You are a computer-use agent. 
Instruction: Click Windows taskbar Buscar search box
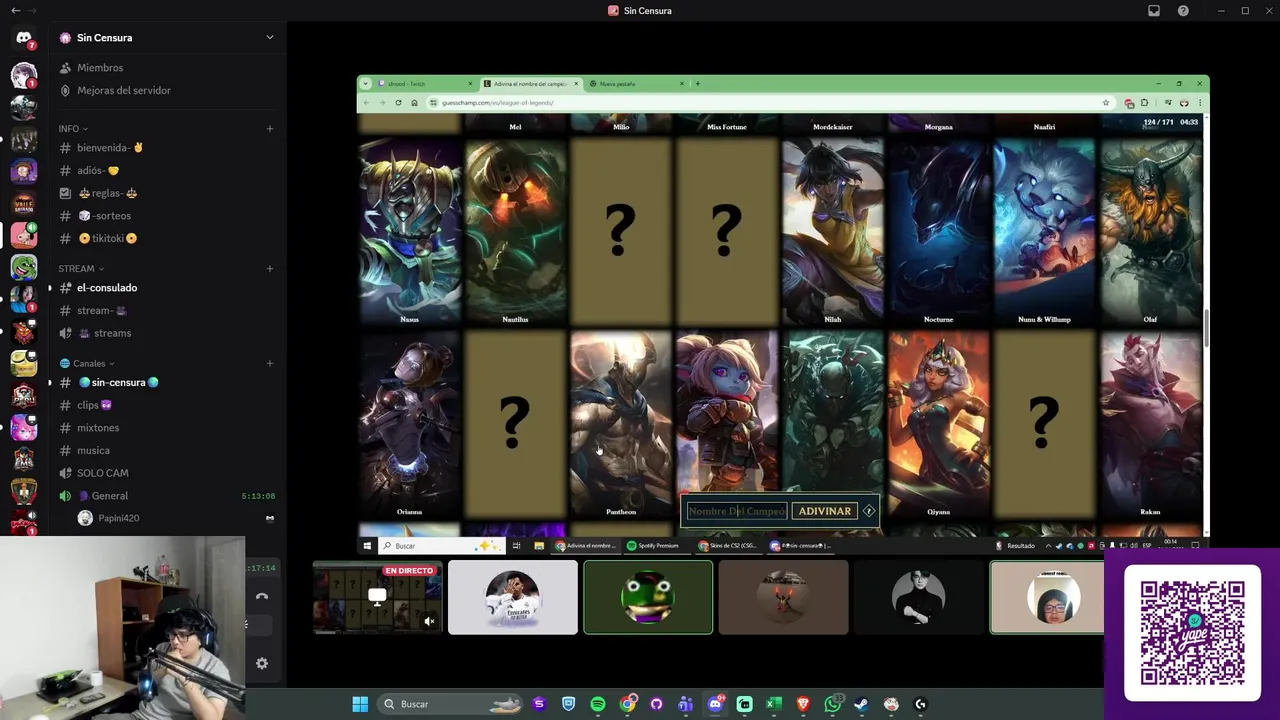tap(451, 704)
